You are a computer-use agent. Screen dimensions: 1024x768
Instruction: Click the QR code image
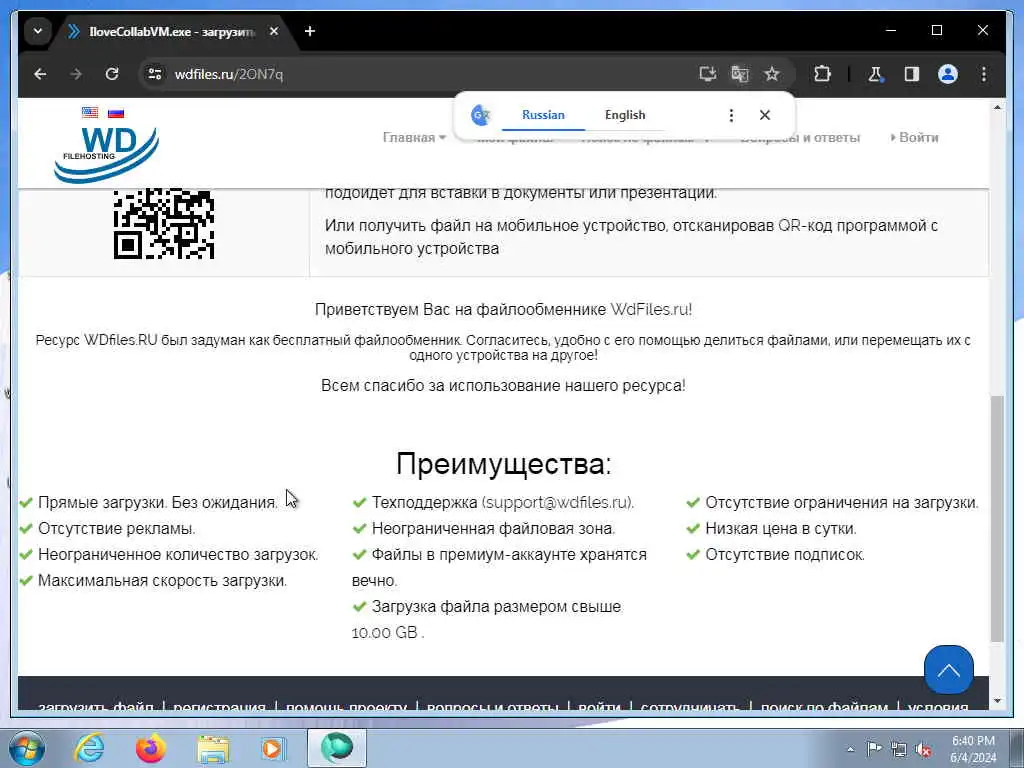[x=164, y=224]
